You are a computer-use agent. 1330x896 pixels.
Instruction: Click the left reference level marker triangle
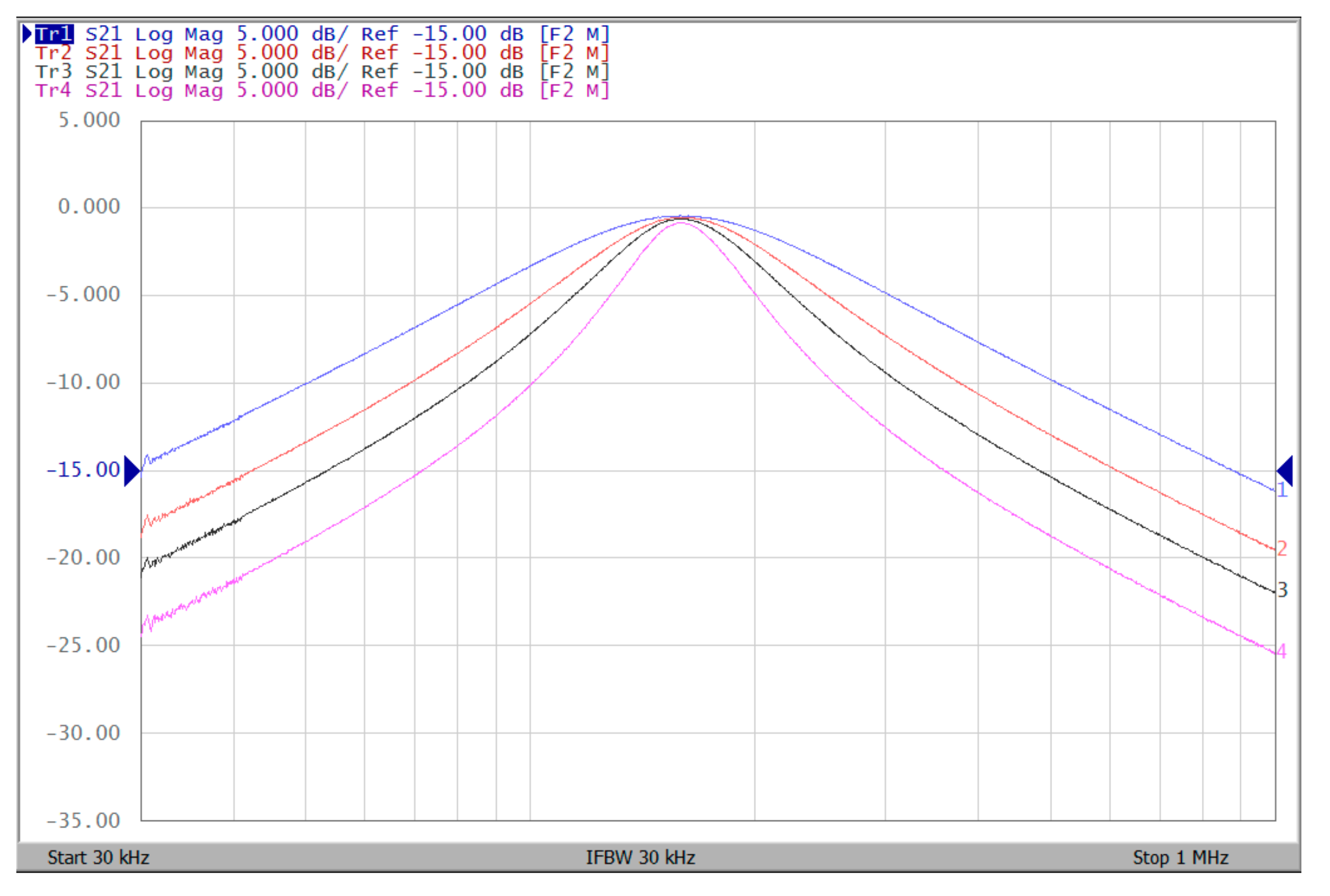pyautogui.click(x=132, y=471)
